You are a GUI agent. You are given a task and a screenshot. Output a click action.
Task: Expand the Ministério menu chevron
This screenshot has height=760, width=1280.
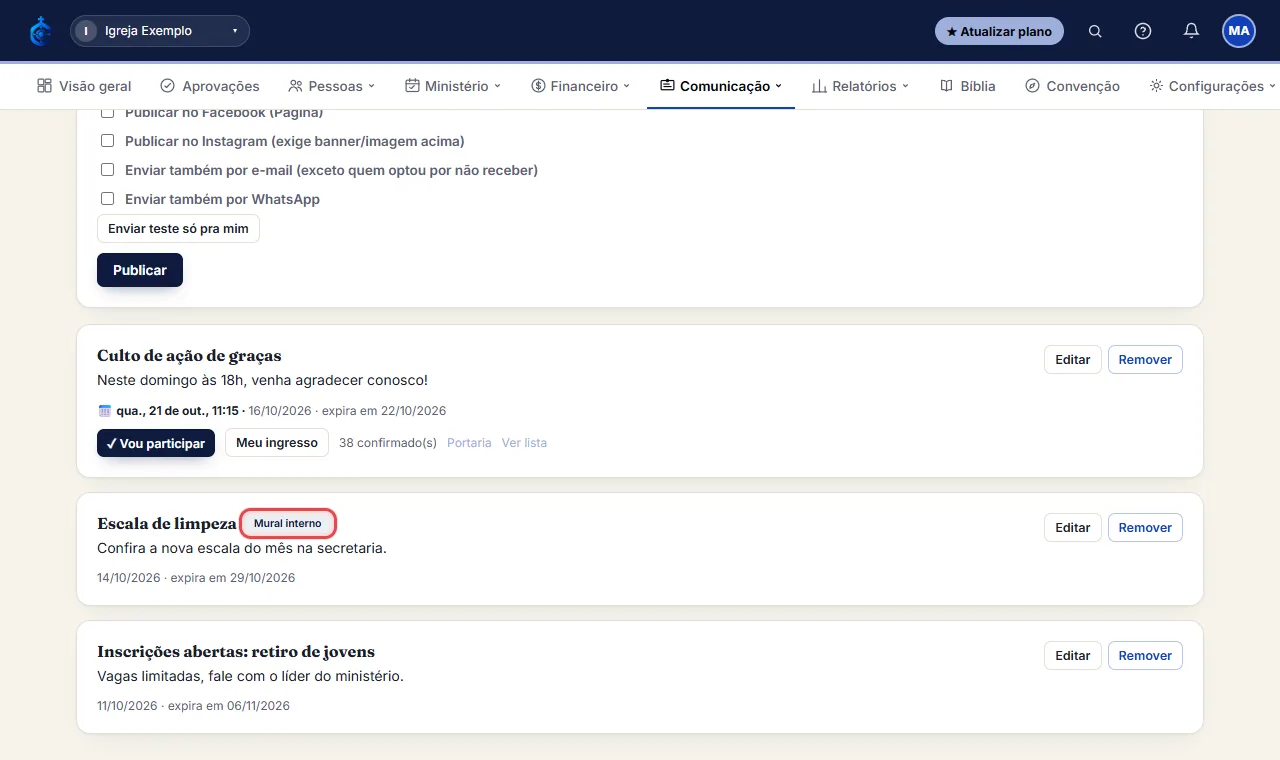pos(498,86)
